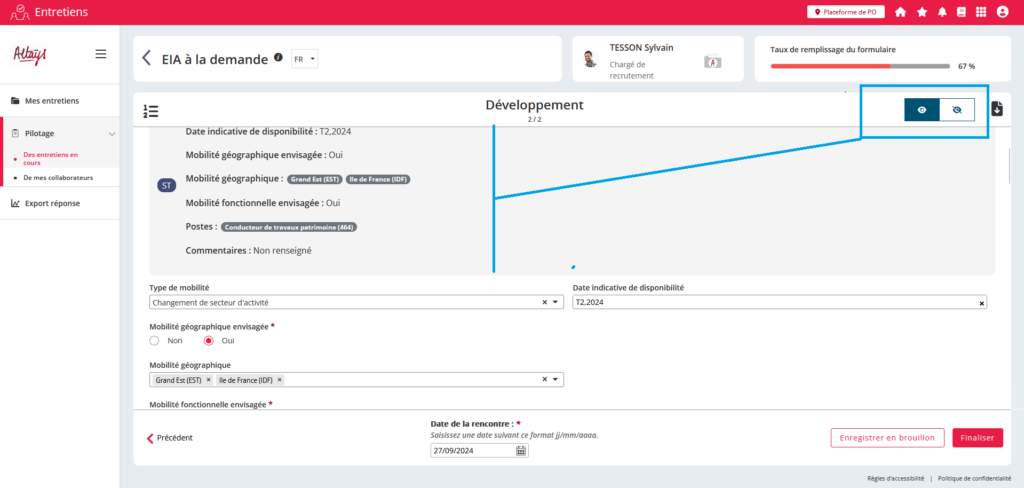Open the notifications bell
1024x488 pixels.
click(941, 12)
